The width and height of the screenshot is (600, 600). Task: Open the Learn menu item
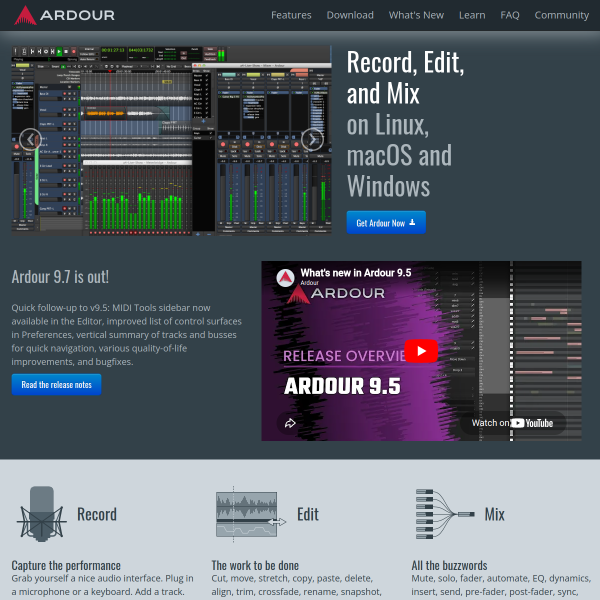472,15
